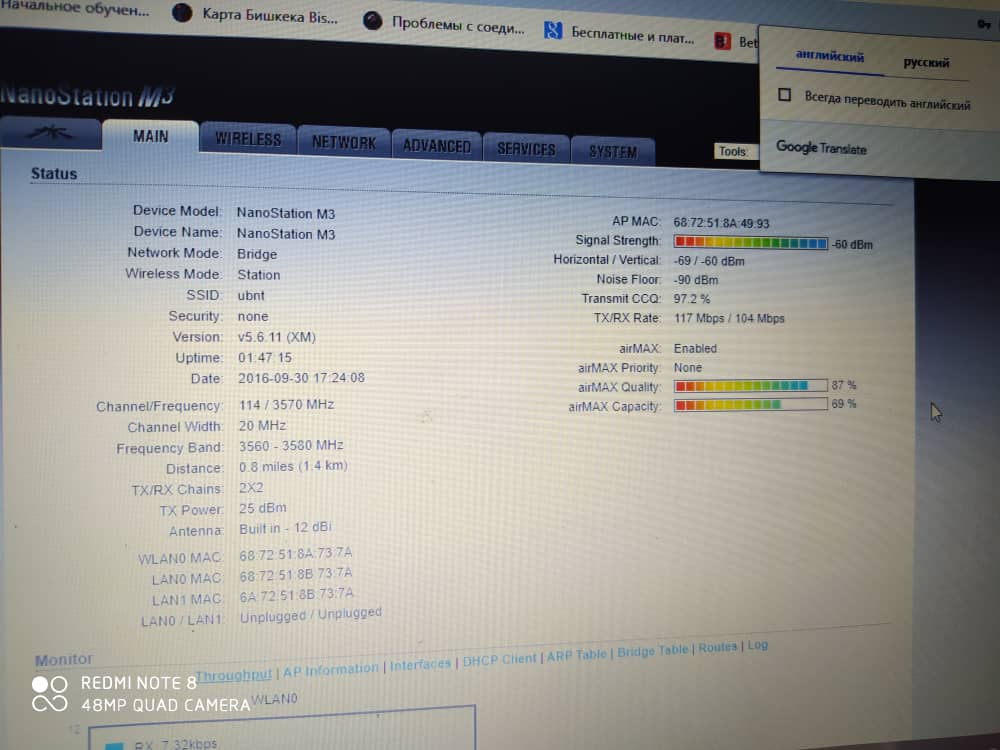The image size is (1000, 750).
Task: Click the Channel Width value '20 MHz'
Action: [262, 425]
